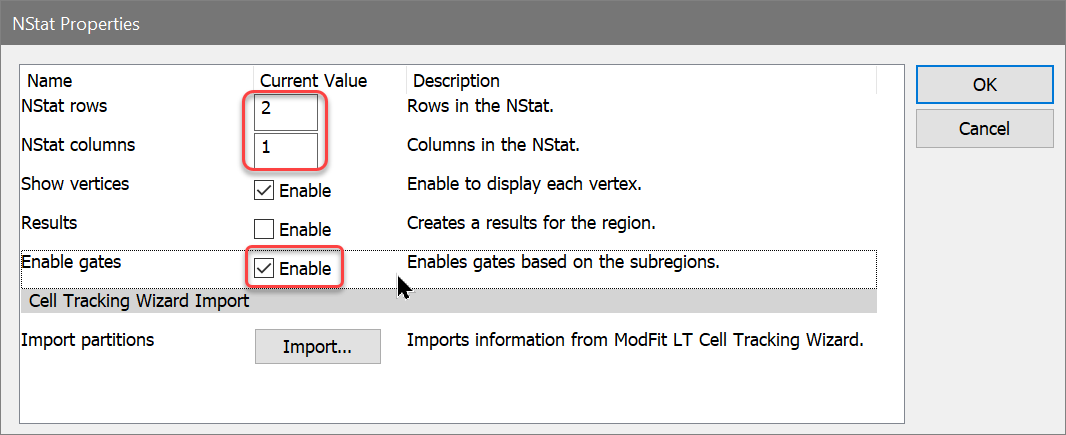Screen dimensions: 1066x435
Task: Select the Import partitions property name
Action: 88,340
